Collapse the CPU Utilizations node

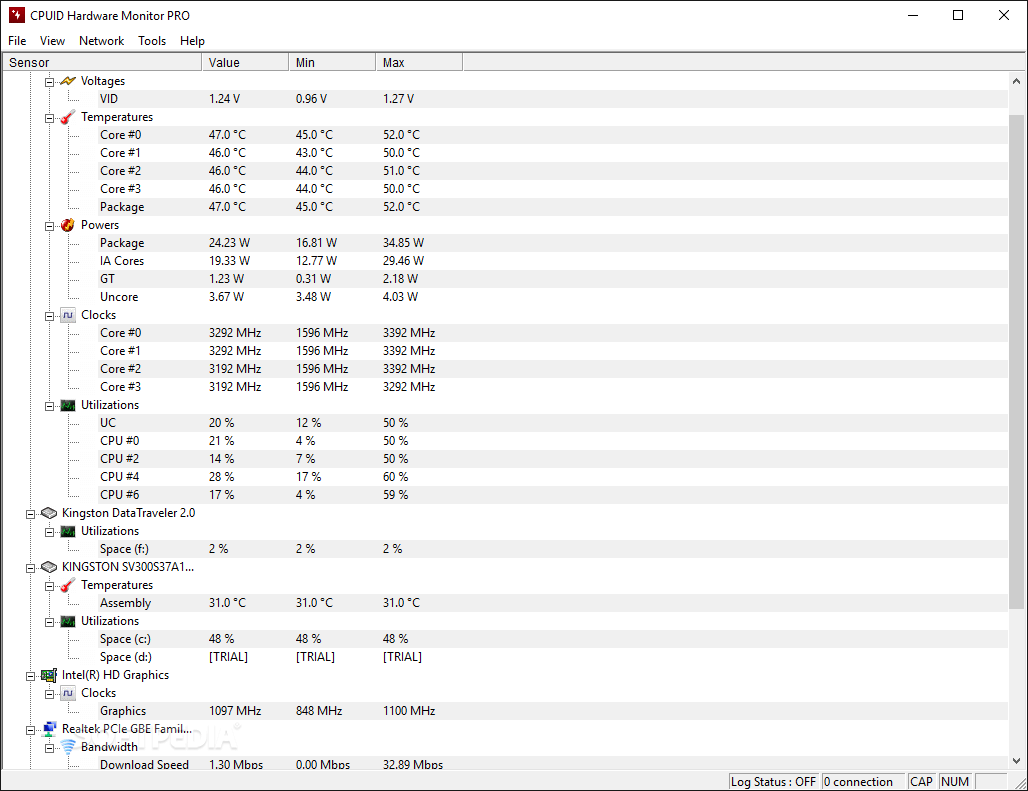pyautogui.click(x=49, y=406)
